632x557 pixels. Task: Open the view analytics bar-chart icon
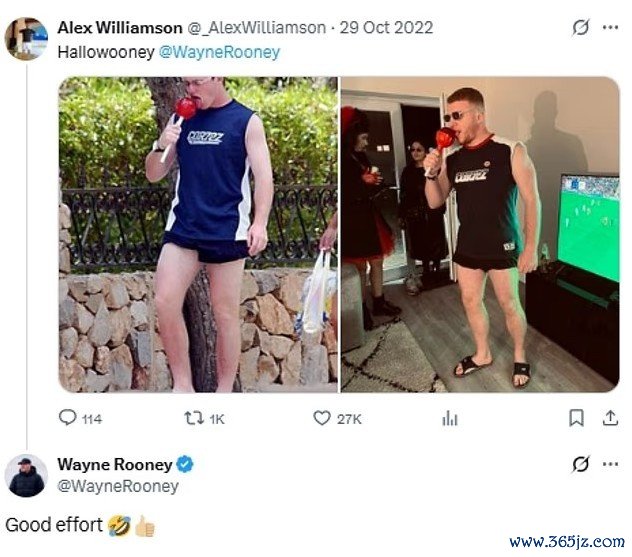(449, 418)
